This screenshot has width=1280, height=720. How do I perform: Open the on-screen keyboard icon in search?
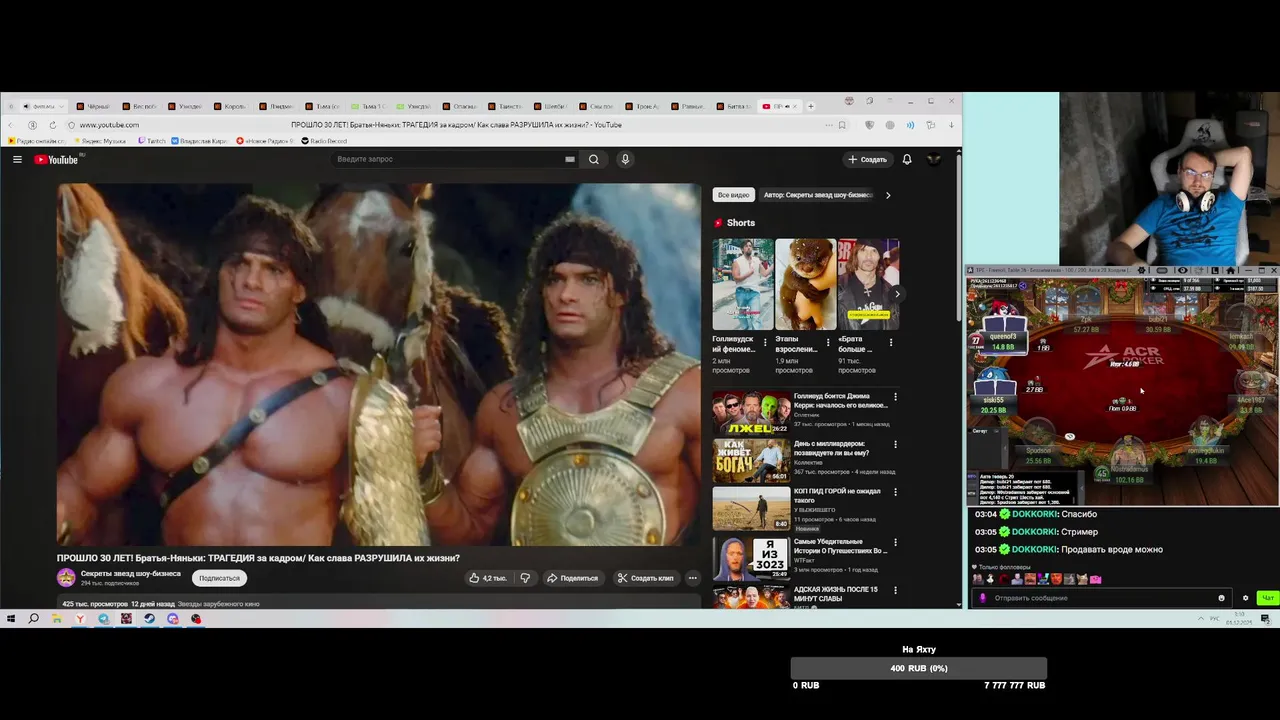coord(570,159)
